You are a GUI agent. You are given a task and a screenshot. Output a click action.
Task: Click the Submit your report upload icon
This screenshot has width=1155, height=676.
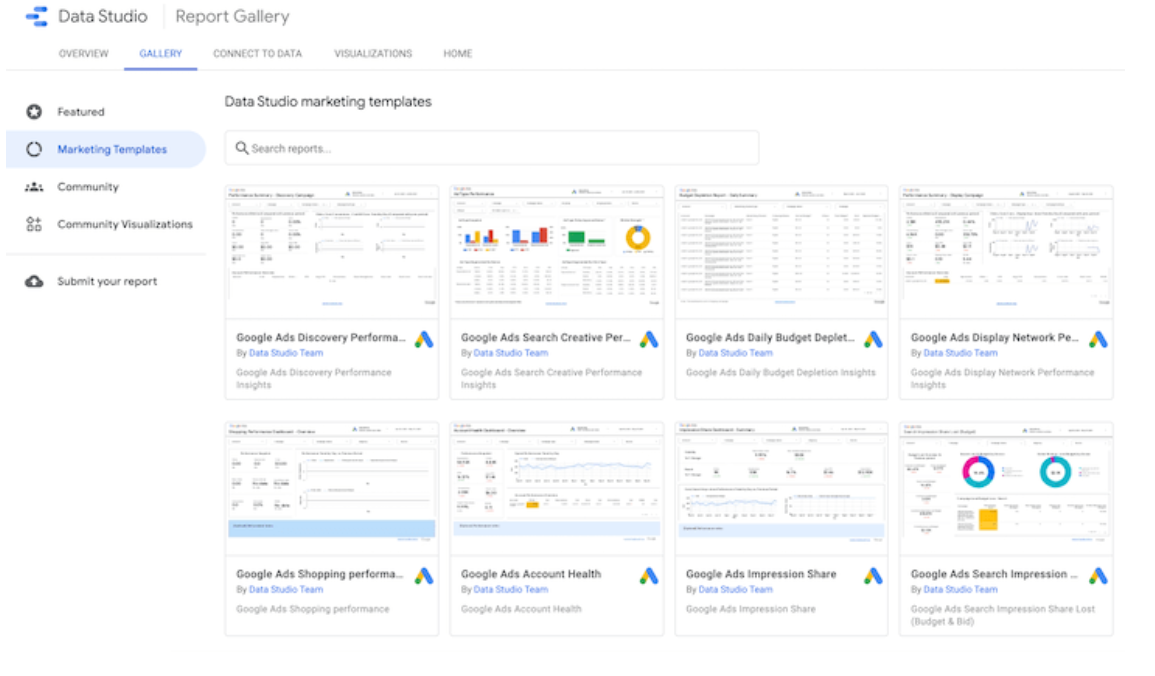point(34,282)
